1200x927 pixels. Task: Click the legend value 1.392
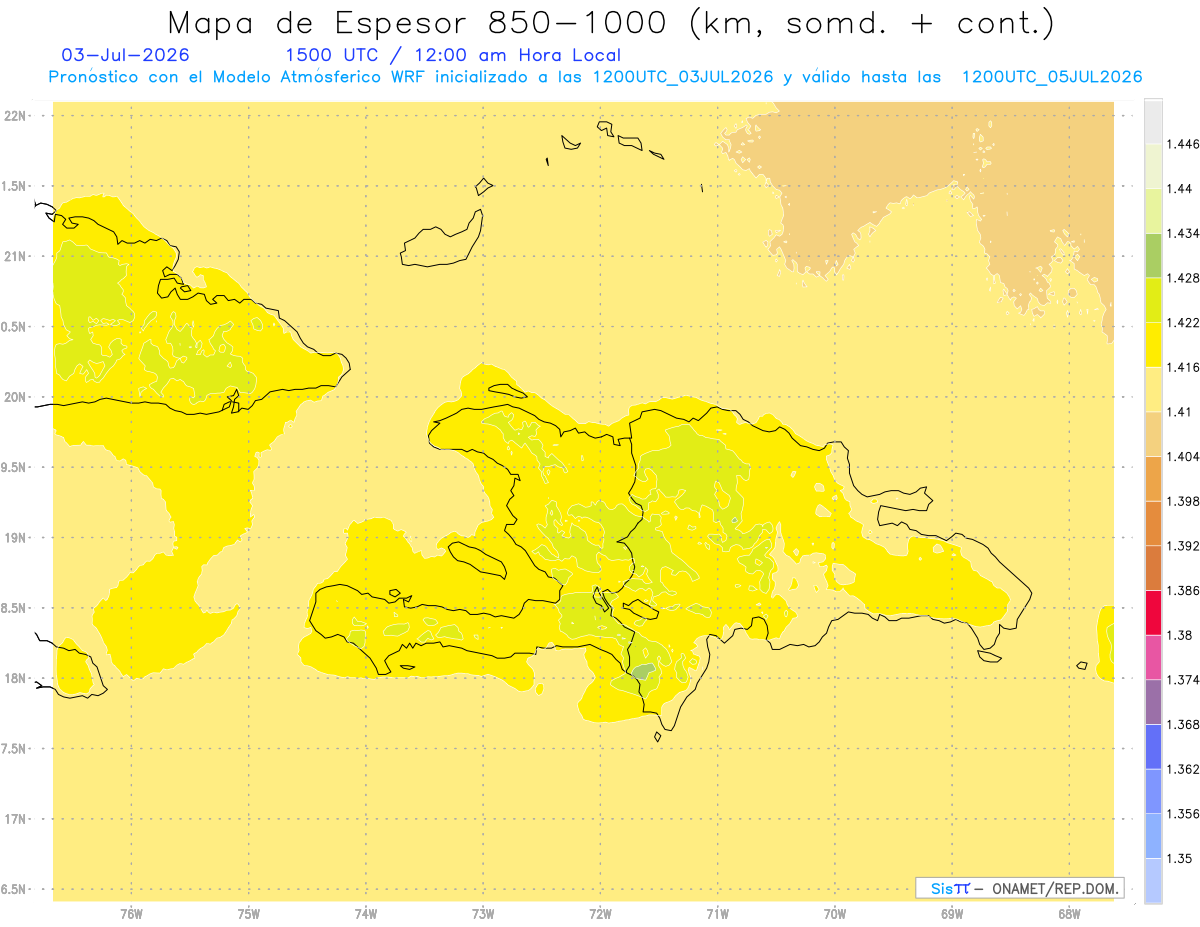[x=1183, y=546]
